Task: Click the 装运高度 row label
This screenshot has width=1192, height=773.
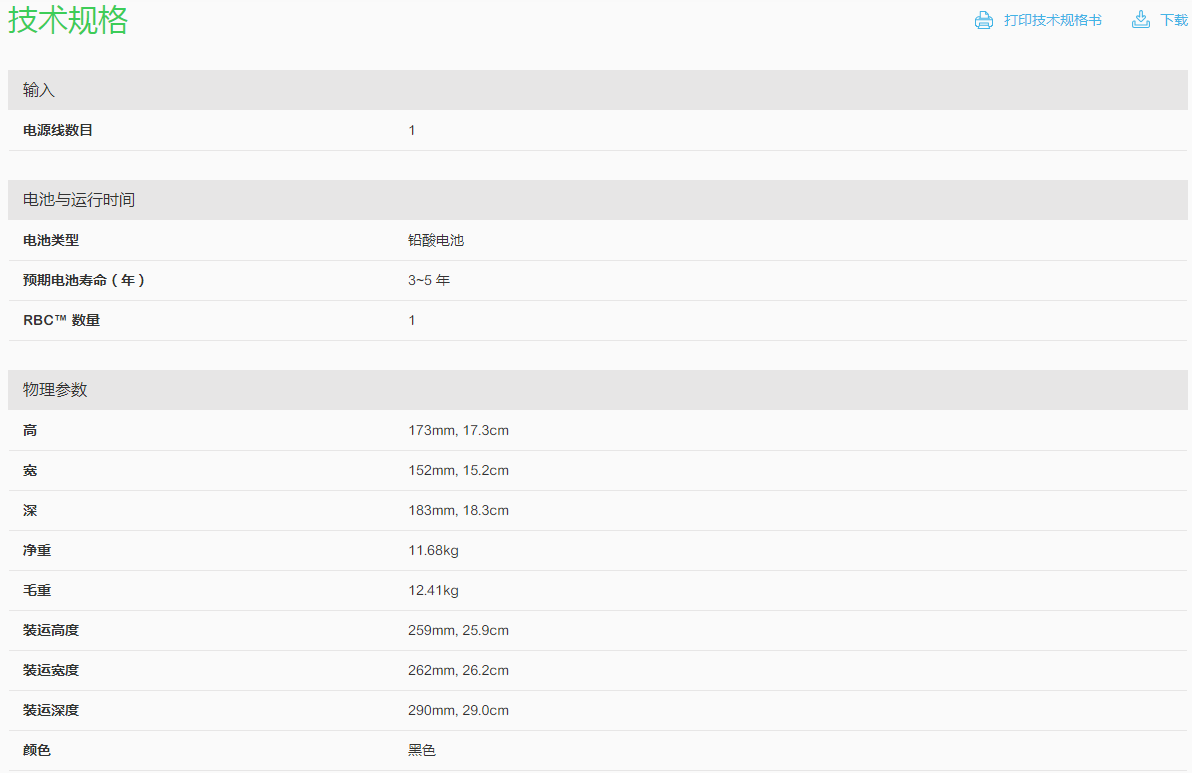Action: coord(51,630)
